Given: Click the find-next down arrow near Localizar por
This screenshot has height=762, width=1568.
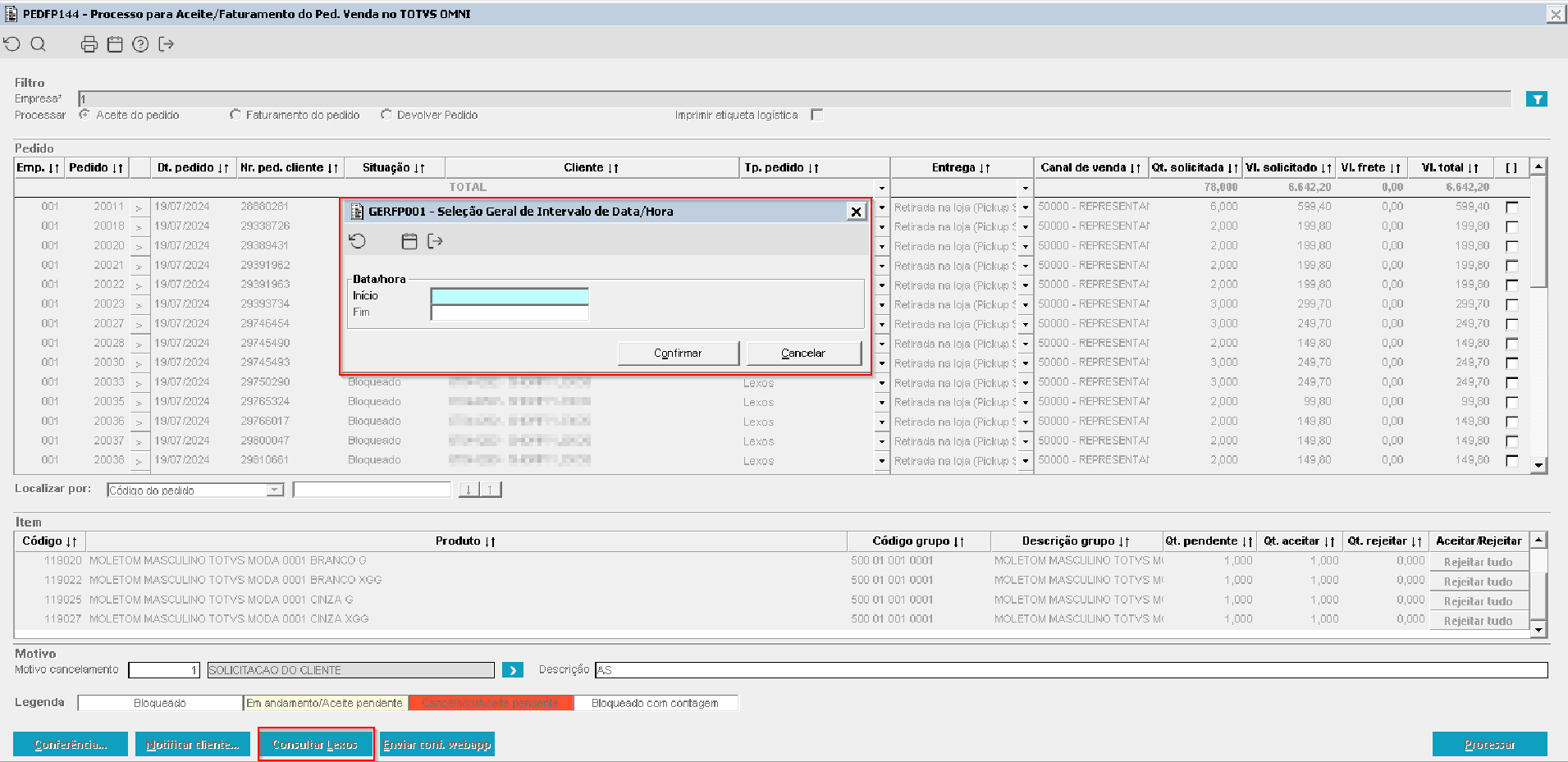Looking at the screenshot, I should [469, 490].
